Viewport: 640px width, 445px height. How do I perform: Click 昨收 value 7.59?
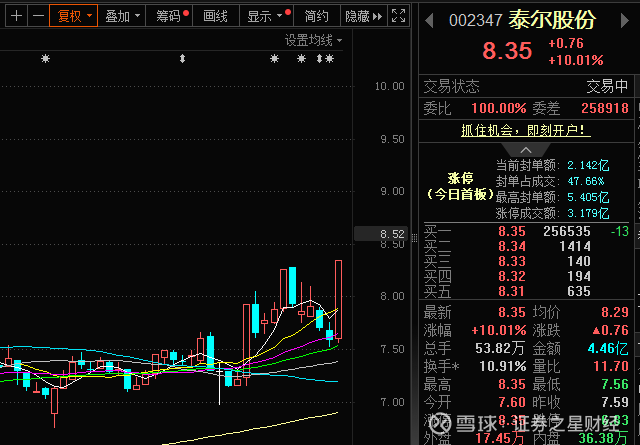point(615,402)
